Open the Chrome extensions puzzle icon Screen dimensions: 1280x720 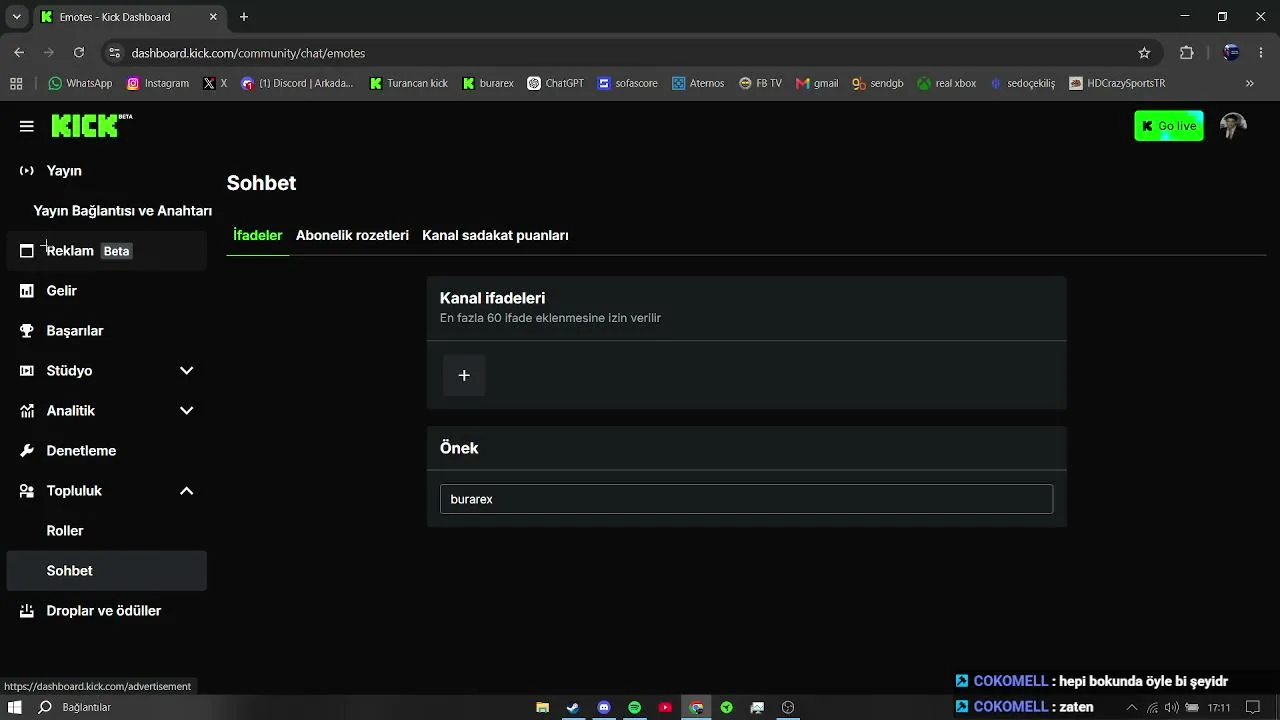[x=1187, y=53]
